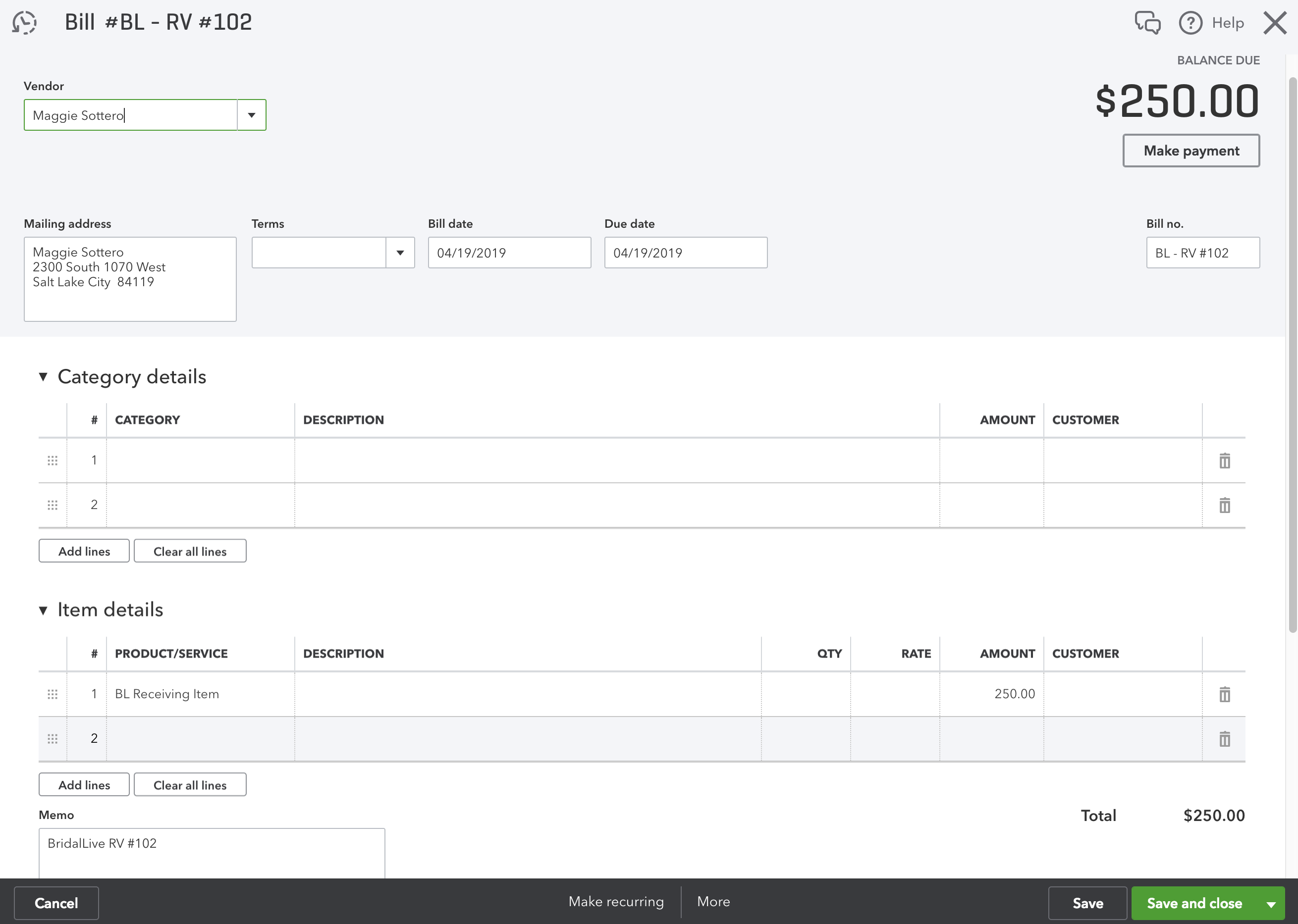
Task: Click the Bill date input field
Action: coord(509,253)
